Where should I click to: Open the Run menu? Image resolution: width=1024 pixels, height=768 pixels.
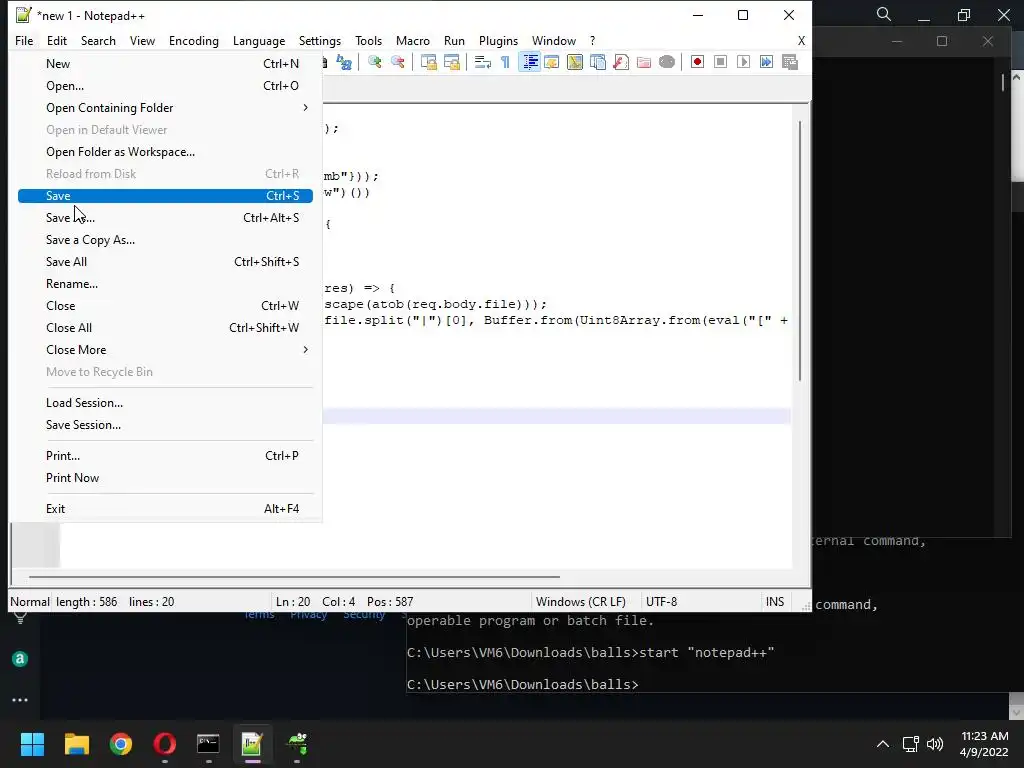[x=454, y=40]
